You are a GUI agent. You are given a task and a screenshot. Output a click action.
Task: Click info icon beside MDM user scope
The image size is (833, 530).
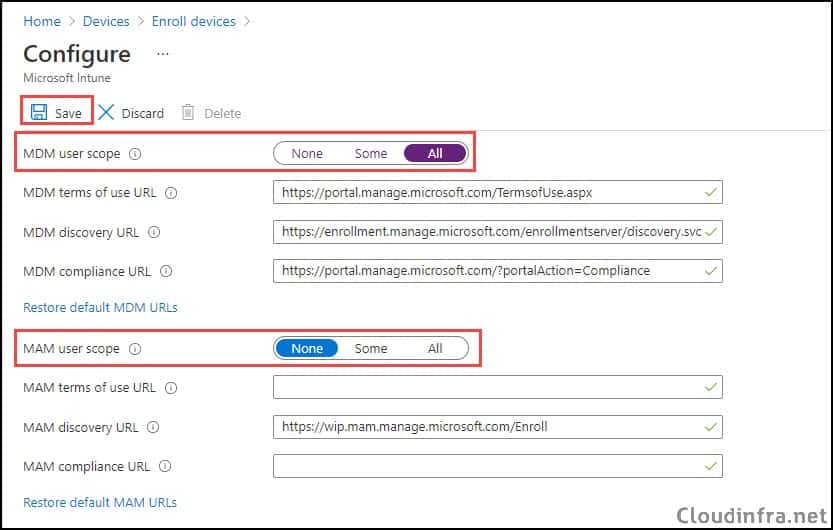(135, 154)
